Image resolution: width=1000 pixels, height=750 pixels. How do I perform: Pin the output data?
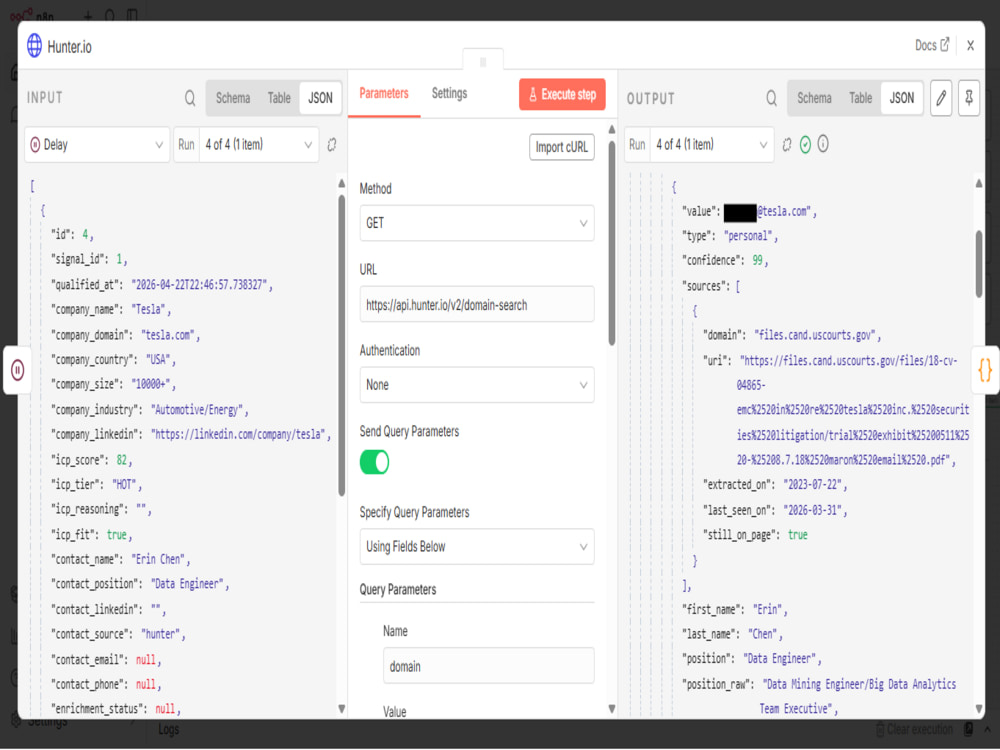pyautogui.click(x=968, y=98)
